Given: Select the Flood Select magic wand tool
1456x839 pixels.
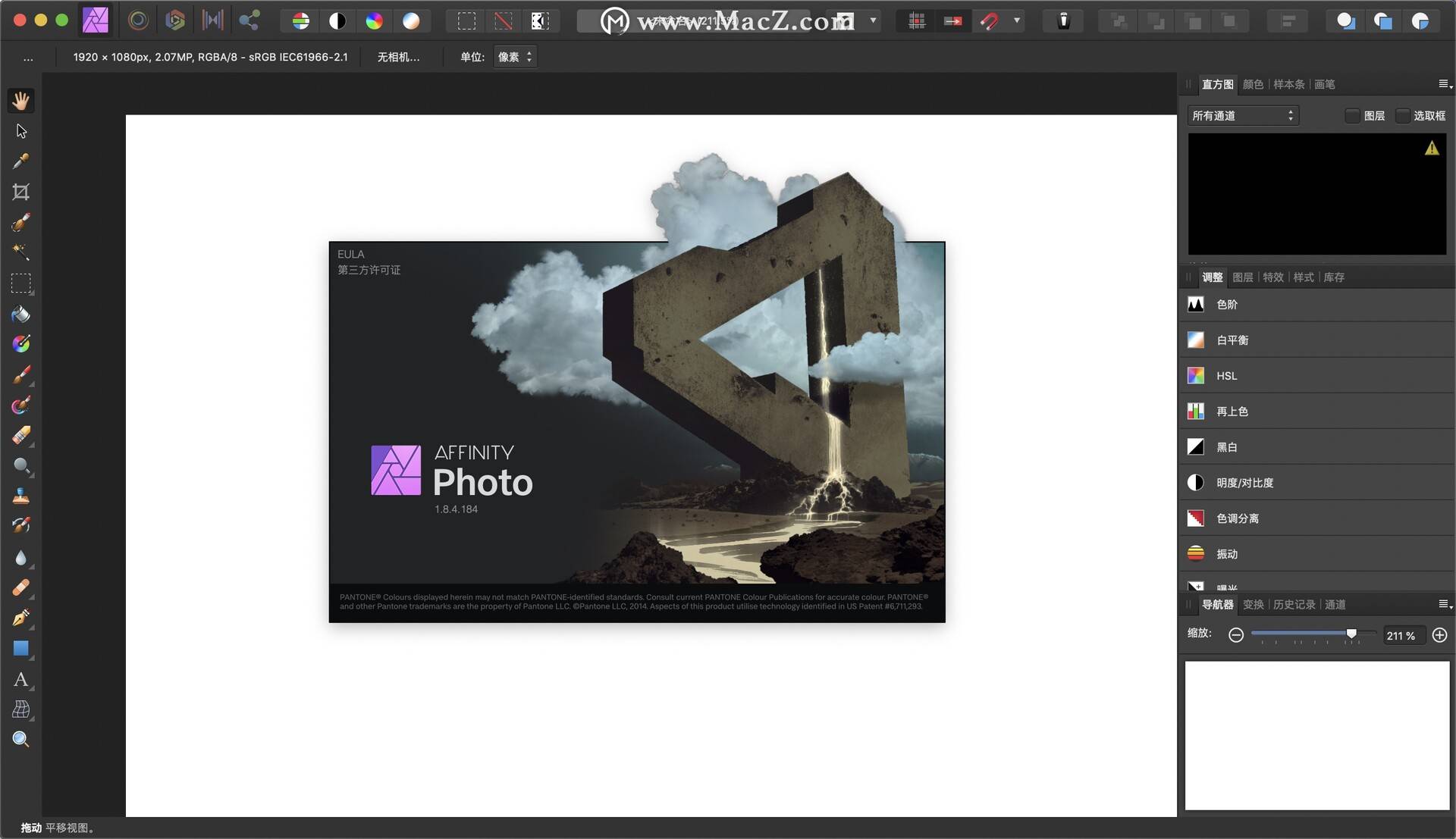Looking at the screenshot, I should pyautogui.click(x=20, y=252).
